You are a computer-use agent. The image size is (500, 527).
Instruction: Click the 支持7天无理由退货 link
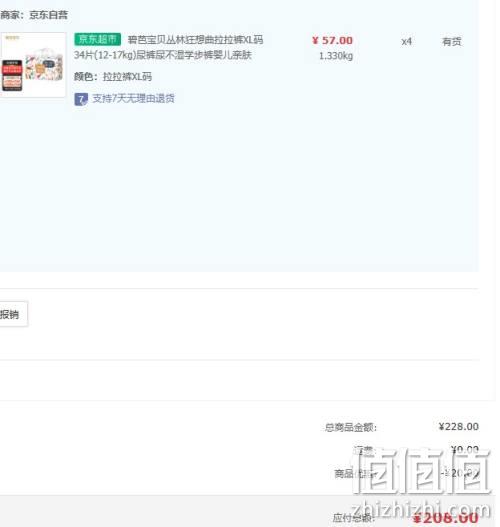click(x=133, y=98)
